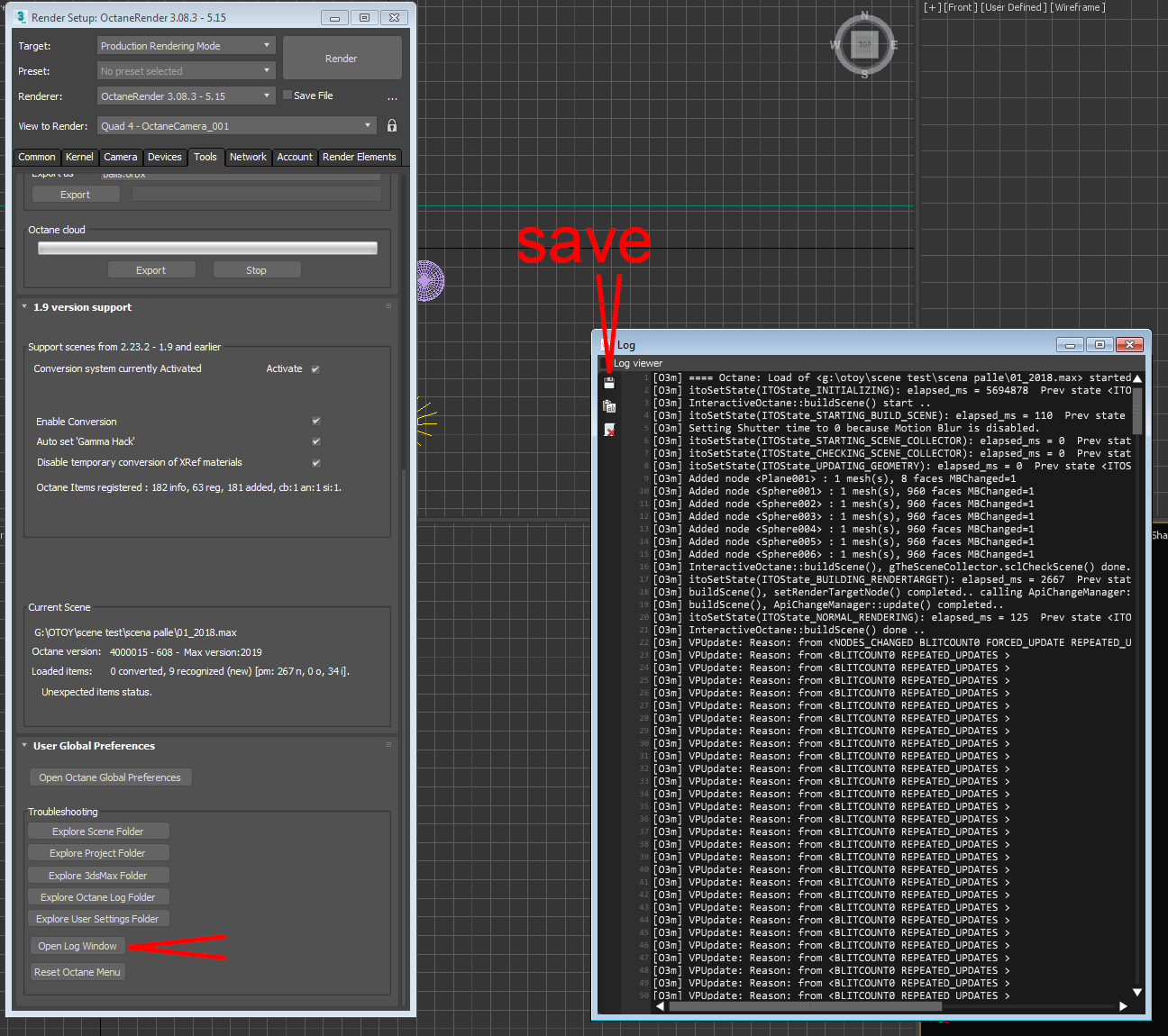Click the Log window horizontal scrollbar thumb
Screen dimensions: 1168x1036
click(806, 1006)
